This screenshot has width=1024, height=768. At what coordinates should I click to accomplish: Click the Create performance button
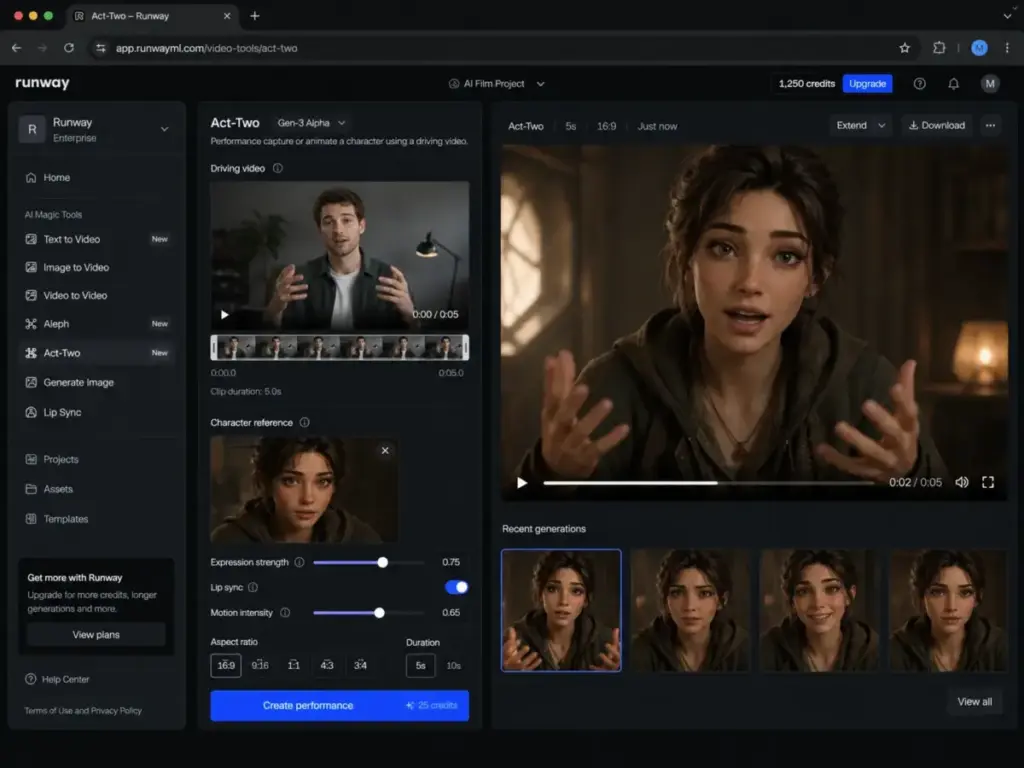pos(340,705)
